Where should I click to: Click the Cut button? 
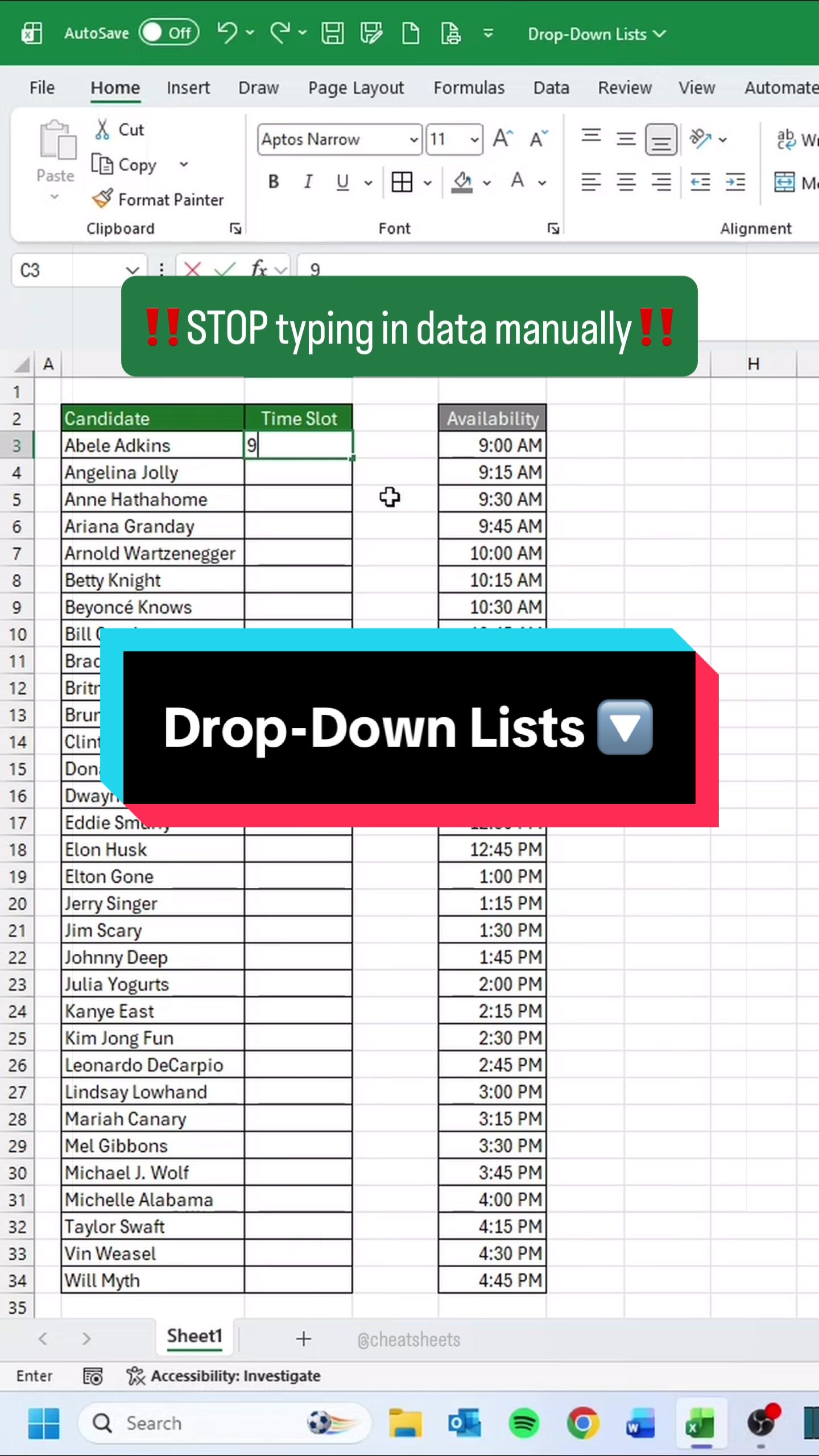coord(119,130)
